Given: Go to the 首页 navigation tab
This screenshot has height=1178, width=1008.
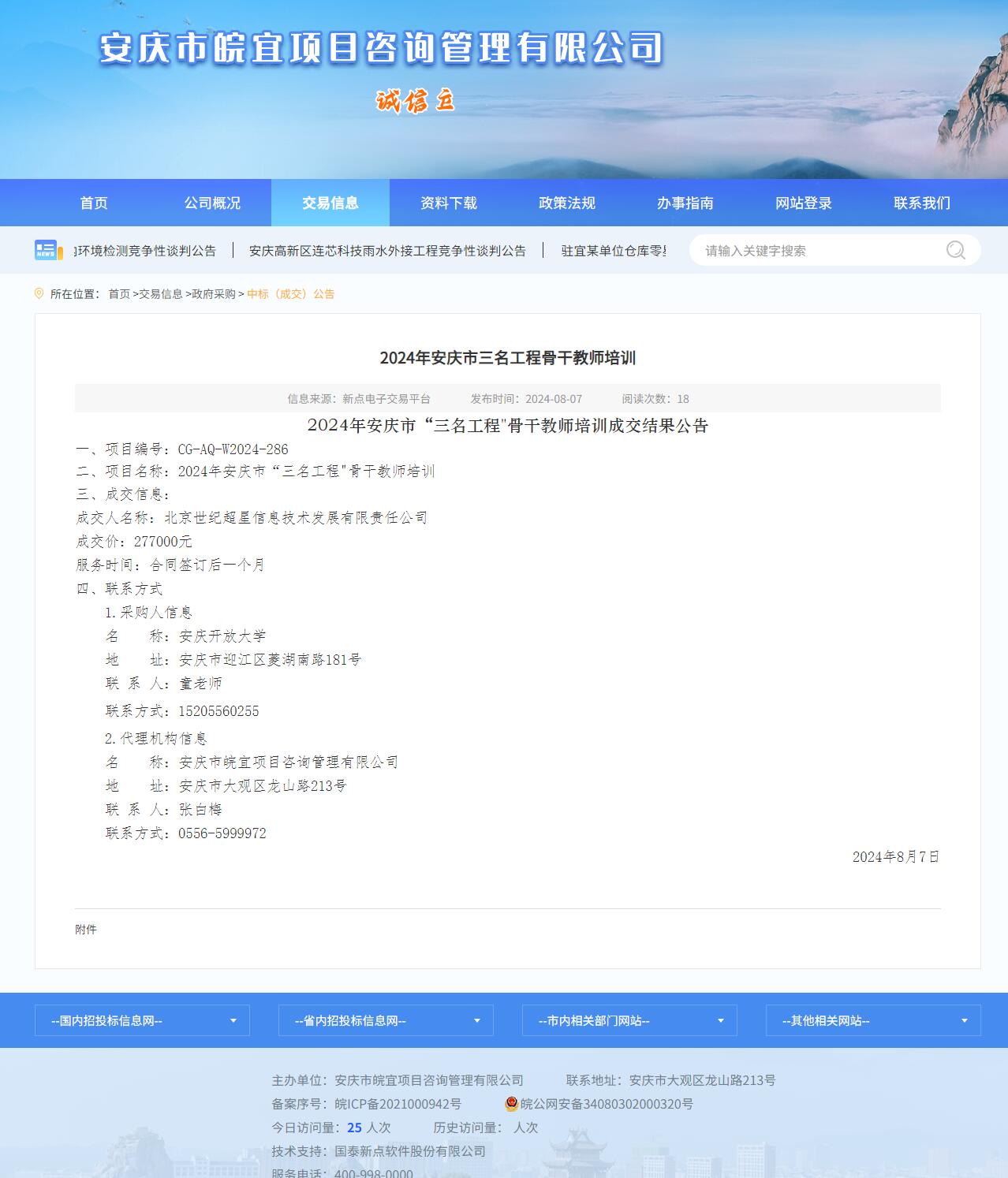Looking at the screenshot, I should pos(94,203).
